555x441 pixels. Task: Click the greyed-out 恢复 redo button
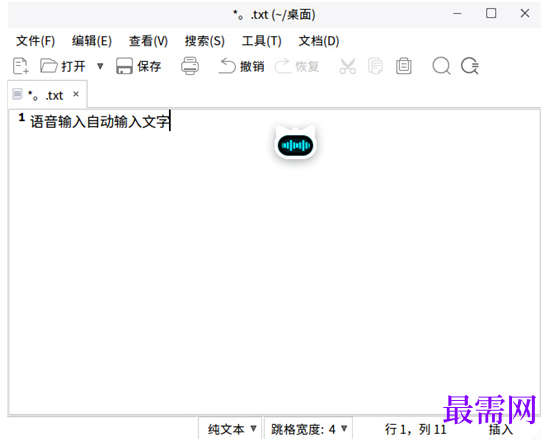click(297, 66)
